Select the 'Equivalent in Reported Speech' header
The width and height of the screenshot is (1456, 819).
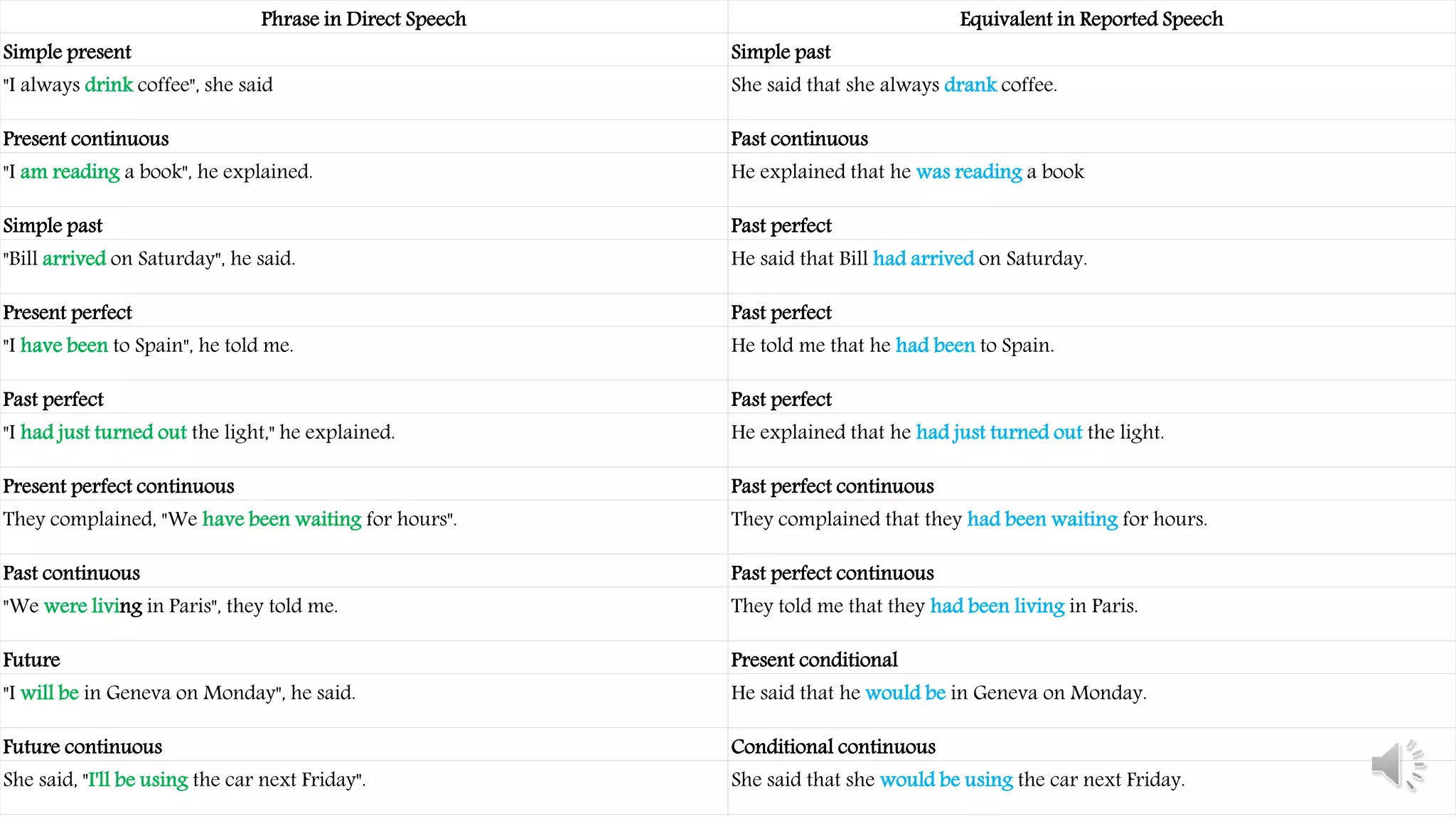[x=1091, y=18]
